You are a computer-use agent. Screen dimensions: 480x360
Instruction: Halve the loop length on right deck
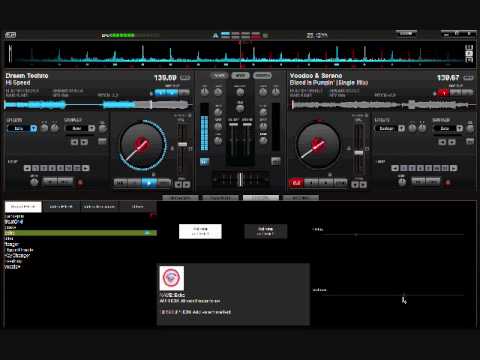coord(395,168)
